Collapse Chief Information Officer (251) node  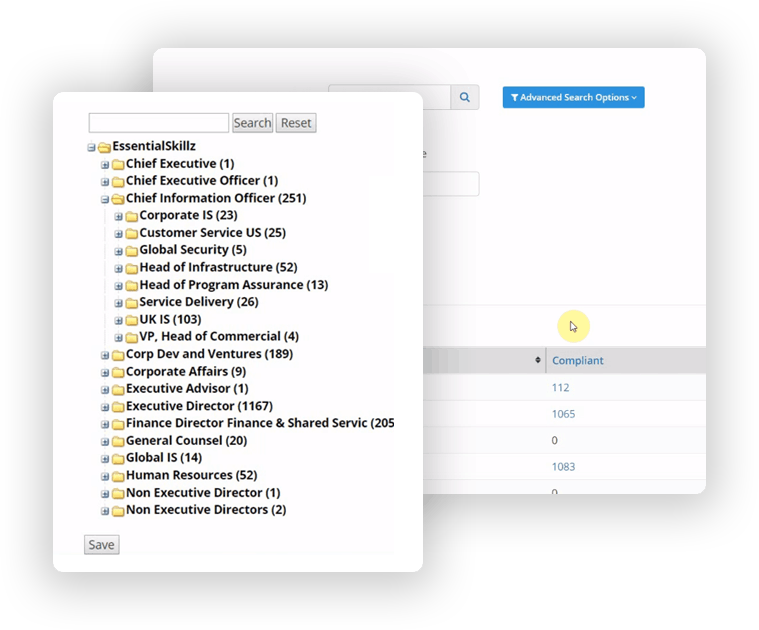(x=105, y=199)
